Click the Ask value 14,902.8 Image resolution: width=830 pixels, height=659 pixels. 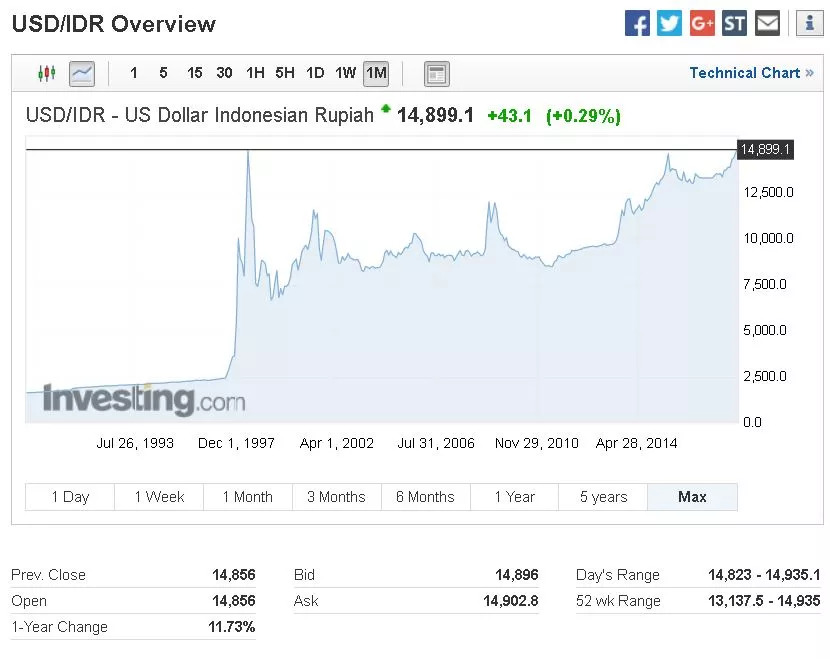tap(511, 601)
